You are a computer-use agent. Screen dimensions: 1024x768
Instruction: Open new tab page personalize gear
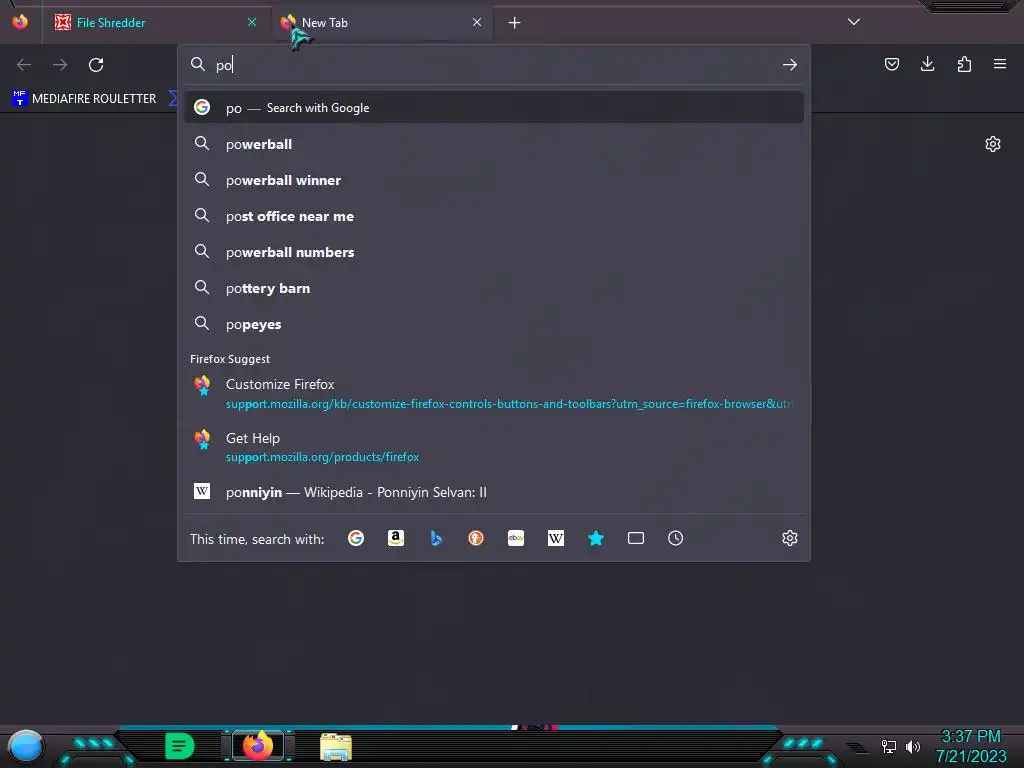point(993,144)
